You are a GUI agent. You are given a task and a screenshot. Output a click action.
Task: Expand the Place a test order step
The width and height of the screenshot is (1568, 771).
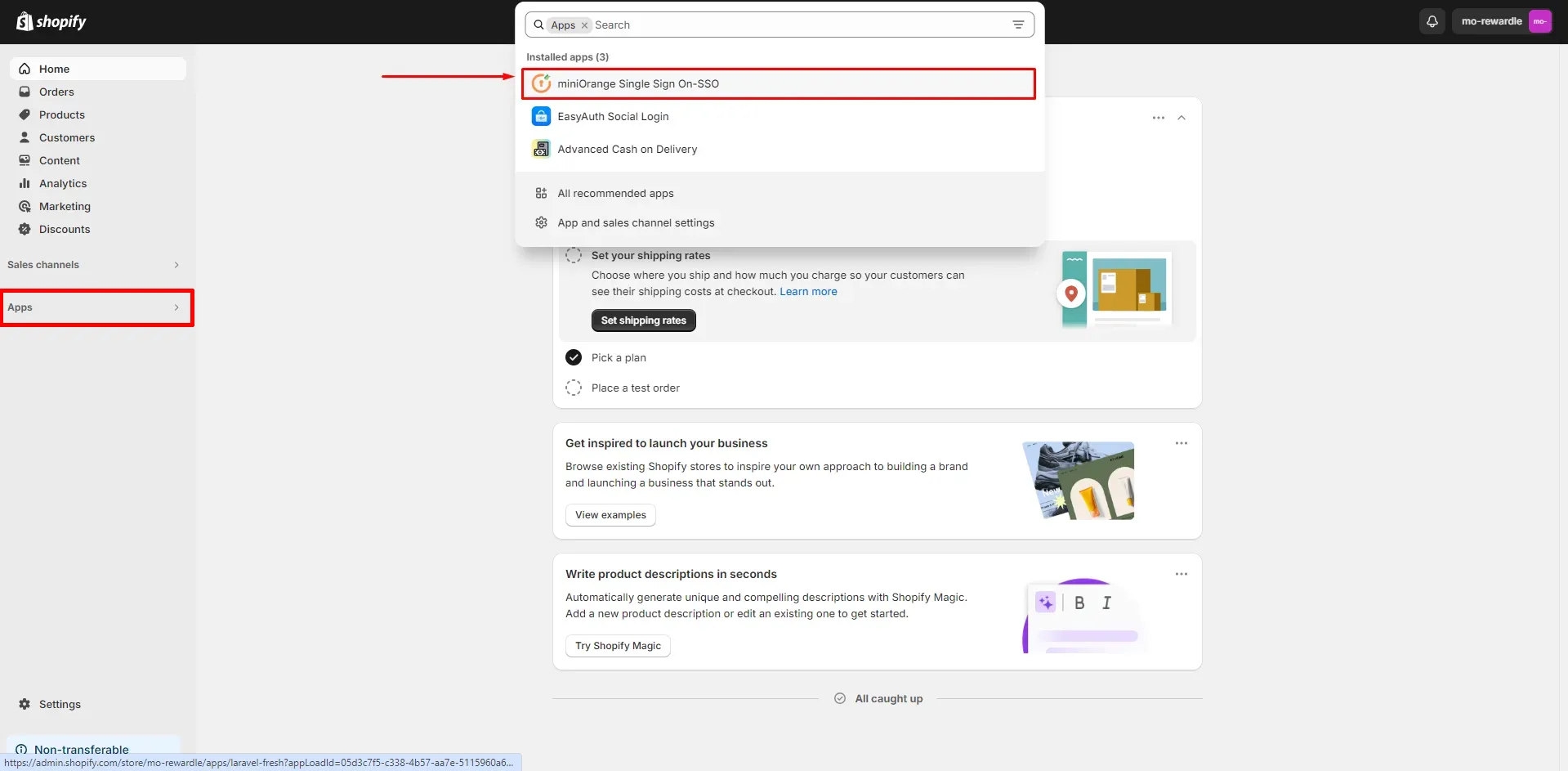(x=636, y=388)
